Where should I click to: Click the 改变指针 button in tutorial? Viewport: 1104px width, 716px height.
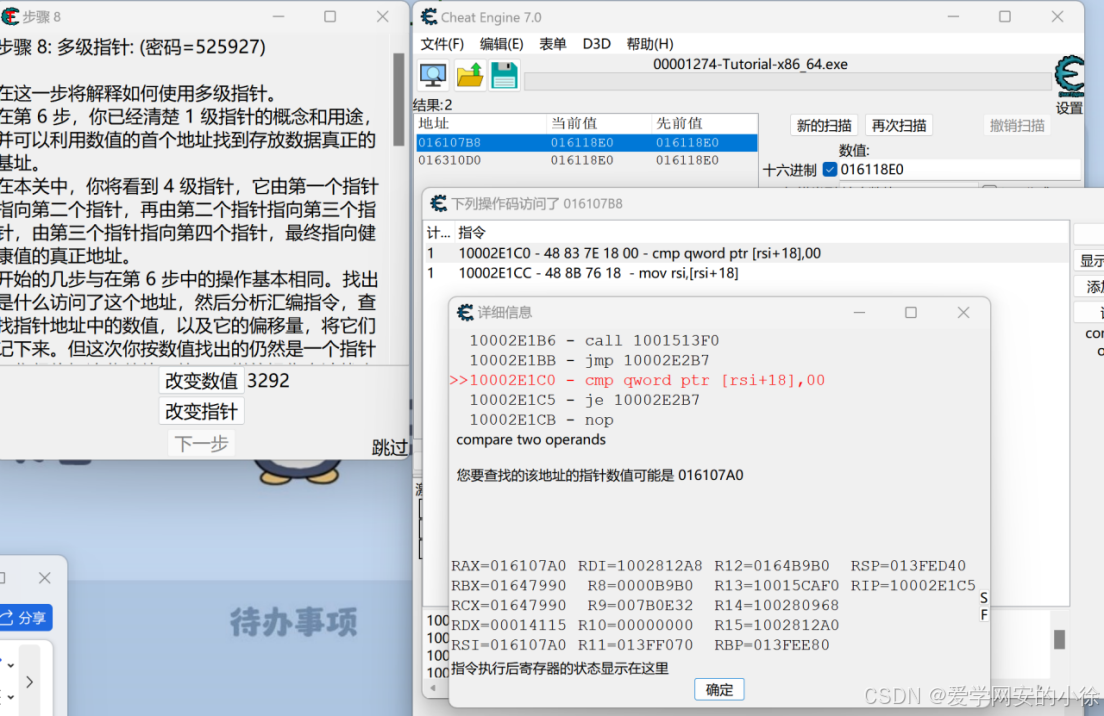click(201, 412)
